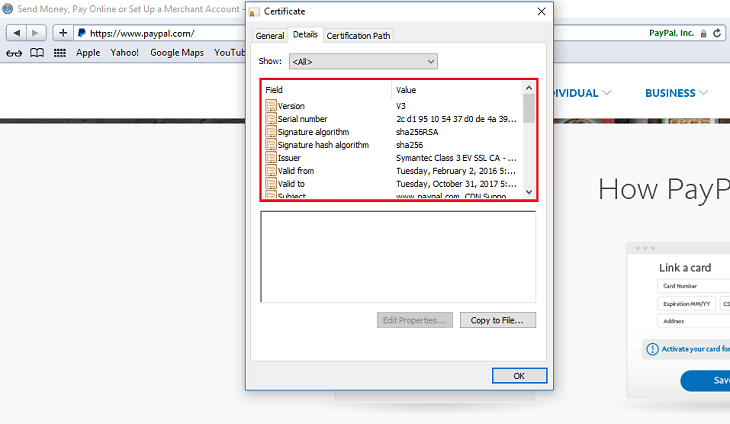Open the Apple bookmark
This screenshot has width=730, height=424.
pos(88,53)
